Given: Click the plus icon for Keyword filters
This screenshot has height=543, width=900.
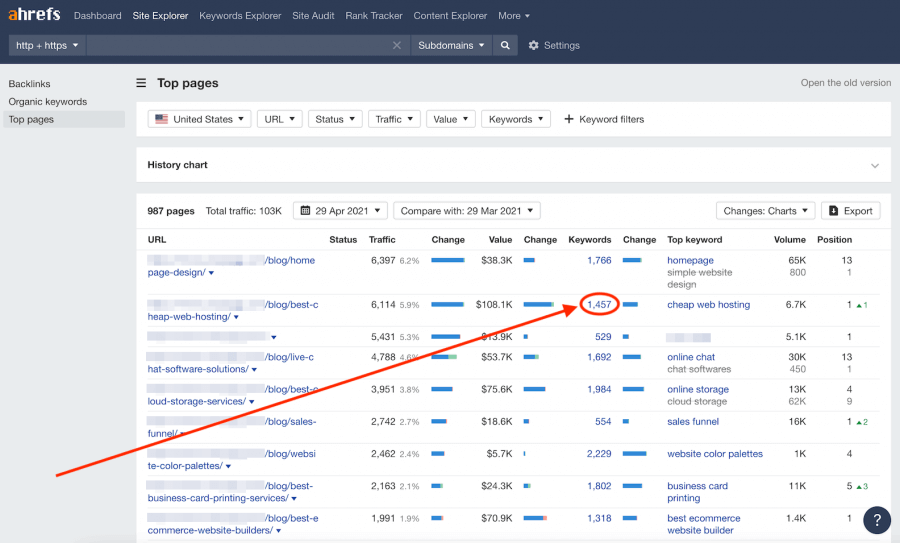Looking at the screenshot, I should 569,119.
